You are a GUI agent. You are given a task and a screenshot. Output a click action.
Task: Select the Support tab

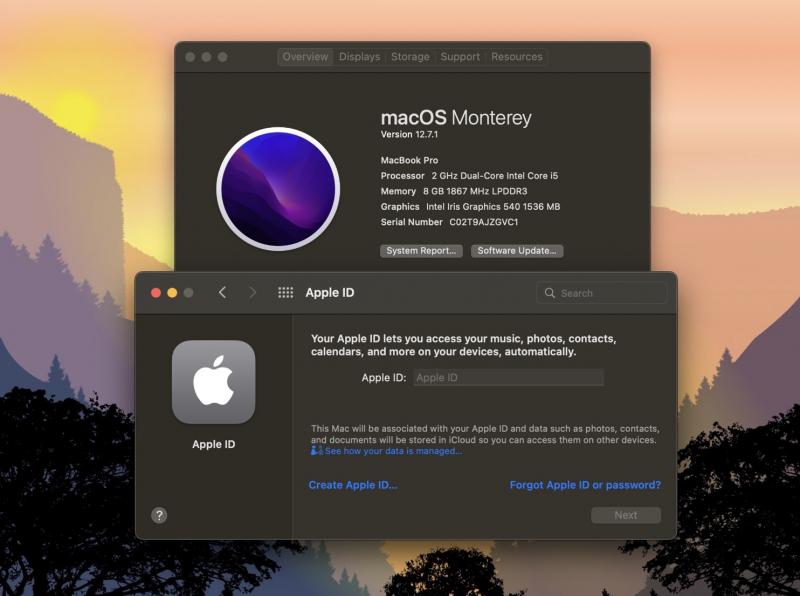[460, 57]
